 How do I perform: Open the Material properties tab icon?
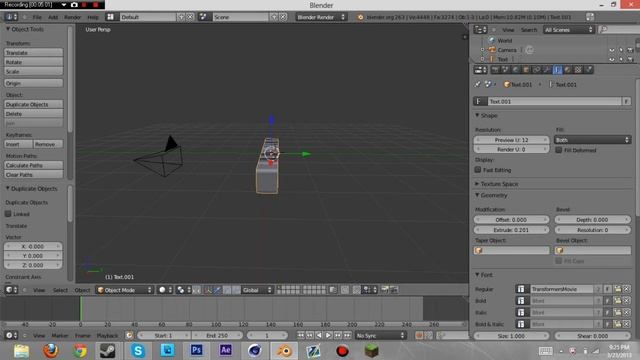pyautogui.click(x=568, y=70)
